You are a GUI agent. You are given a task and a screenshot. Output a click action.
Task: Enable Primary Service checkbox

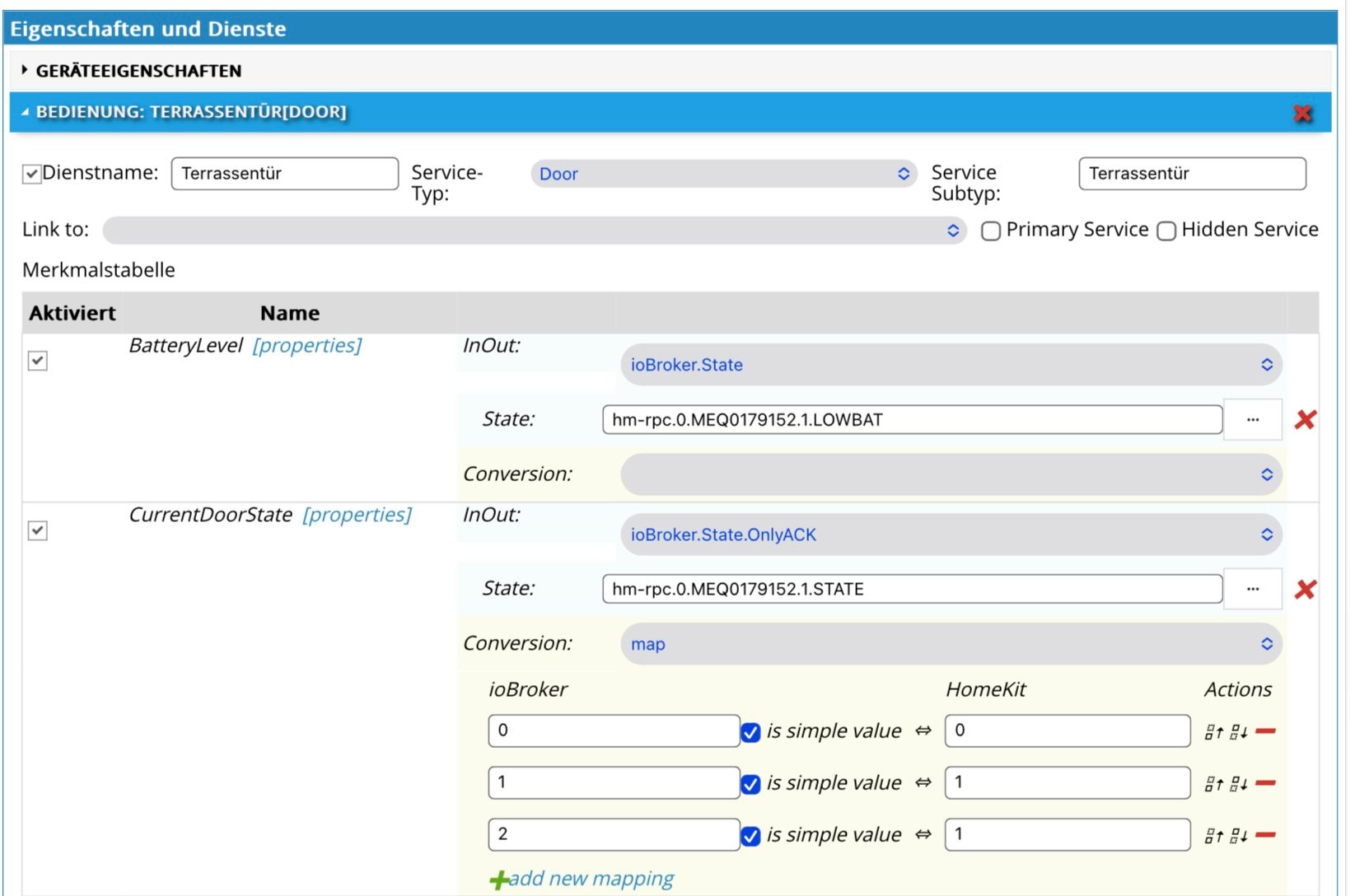[991, 231]
